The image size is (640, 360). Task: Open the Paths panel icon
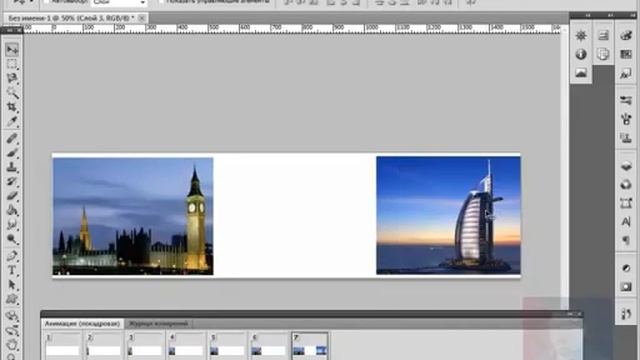click(x=626, y=203)
